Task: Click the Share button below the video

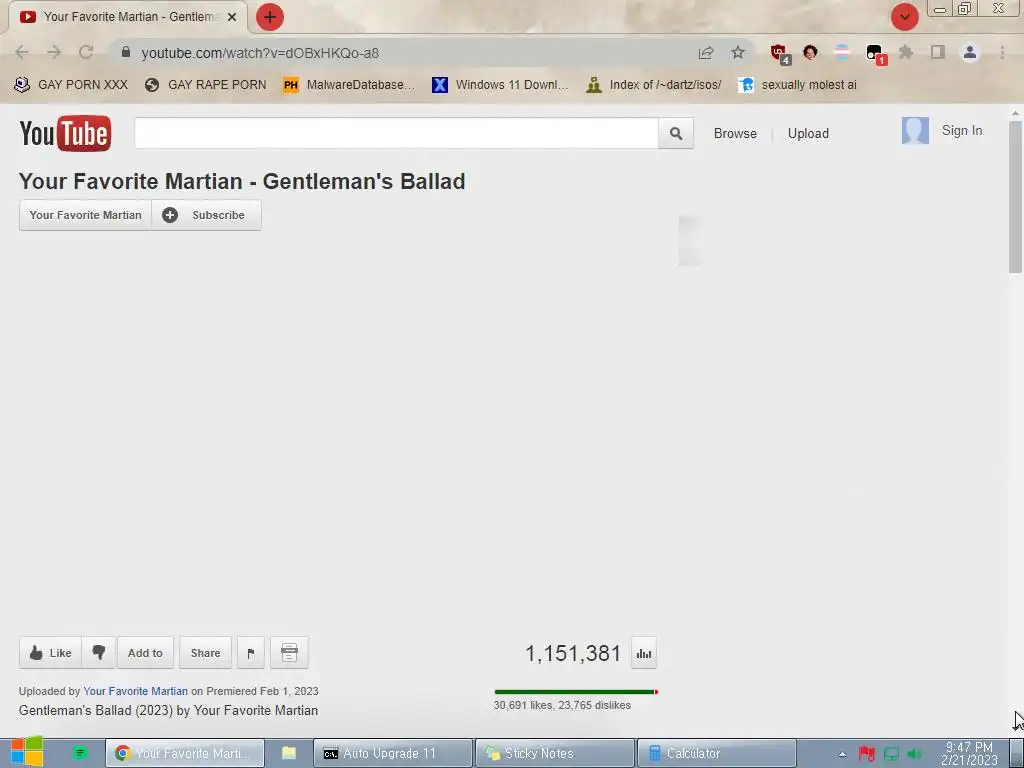Action: (205, 652)
